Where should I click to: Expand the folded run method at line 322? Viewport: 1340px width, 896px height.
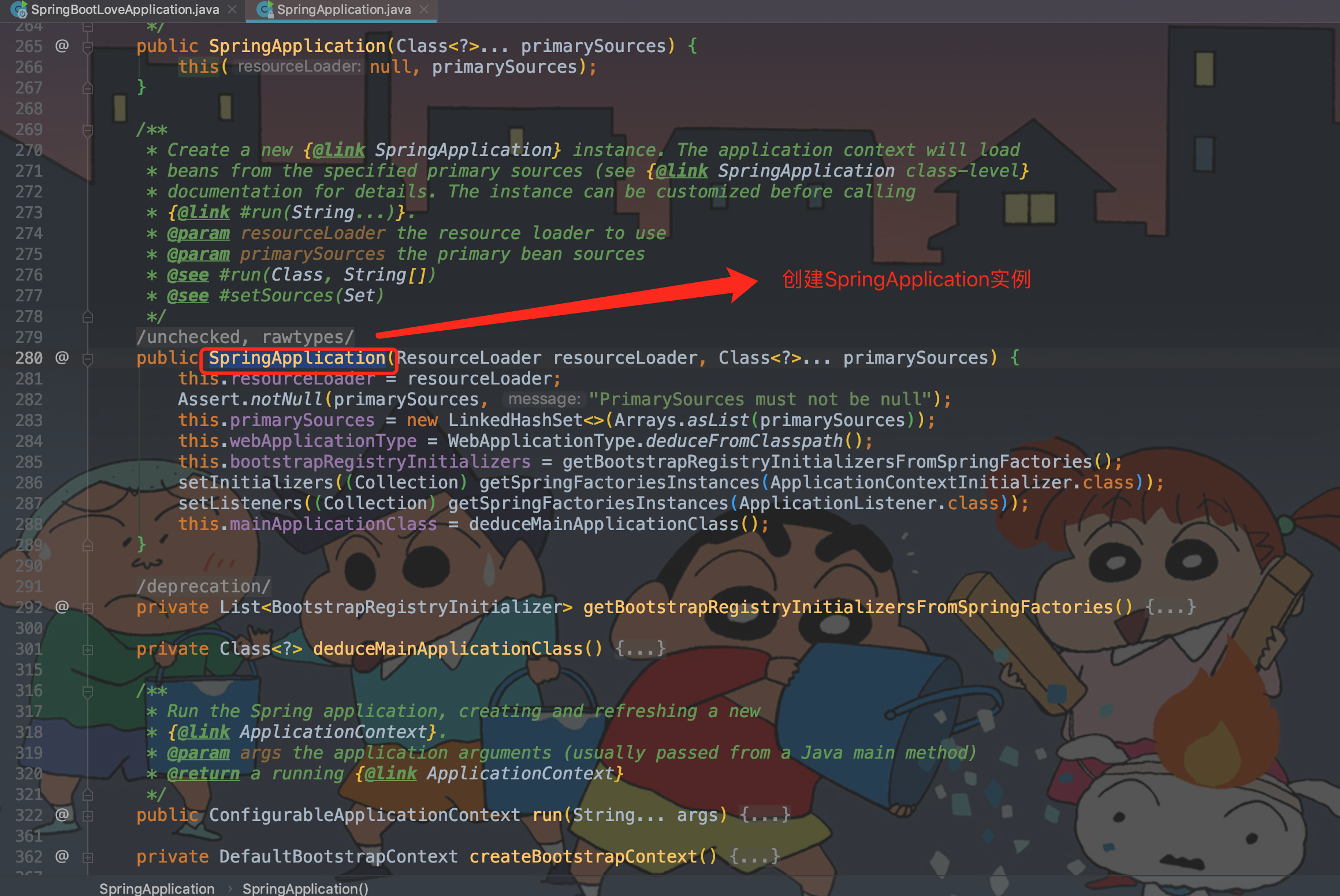click(x=88, y=816)
